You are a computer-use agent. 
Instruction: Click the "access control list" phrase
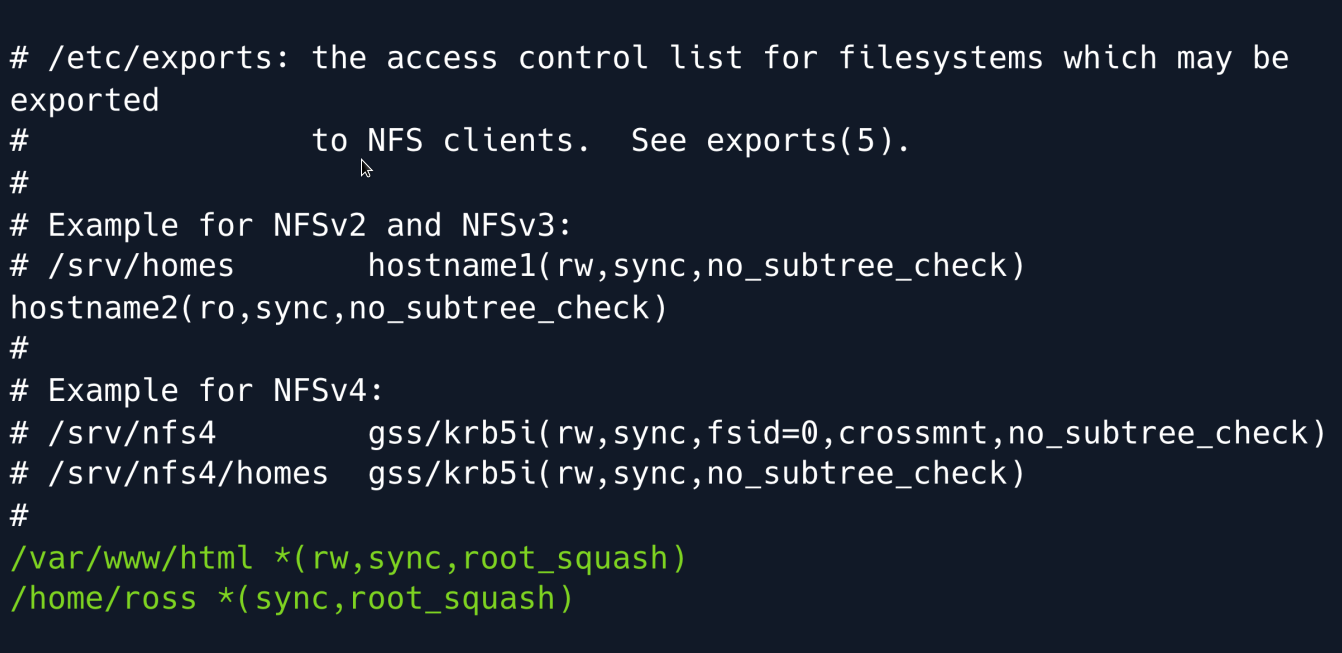564,58
